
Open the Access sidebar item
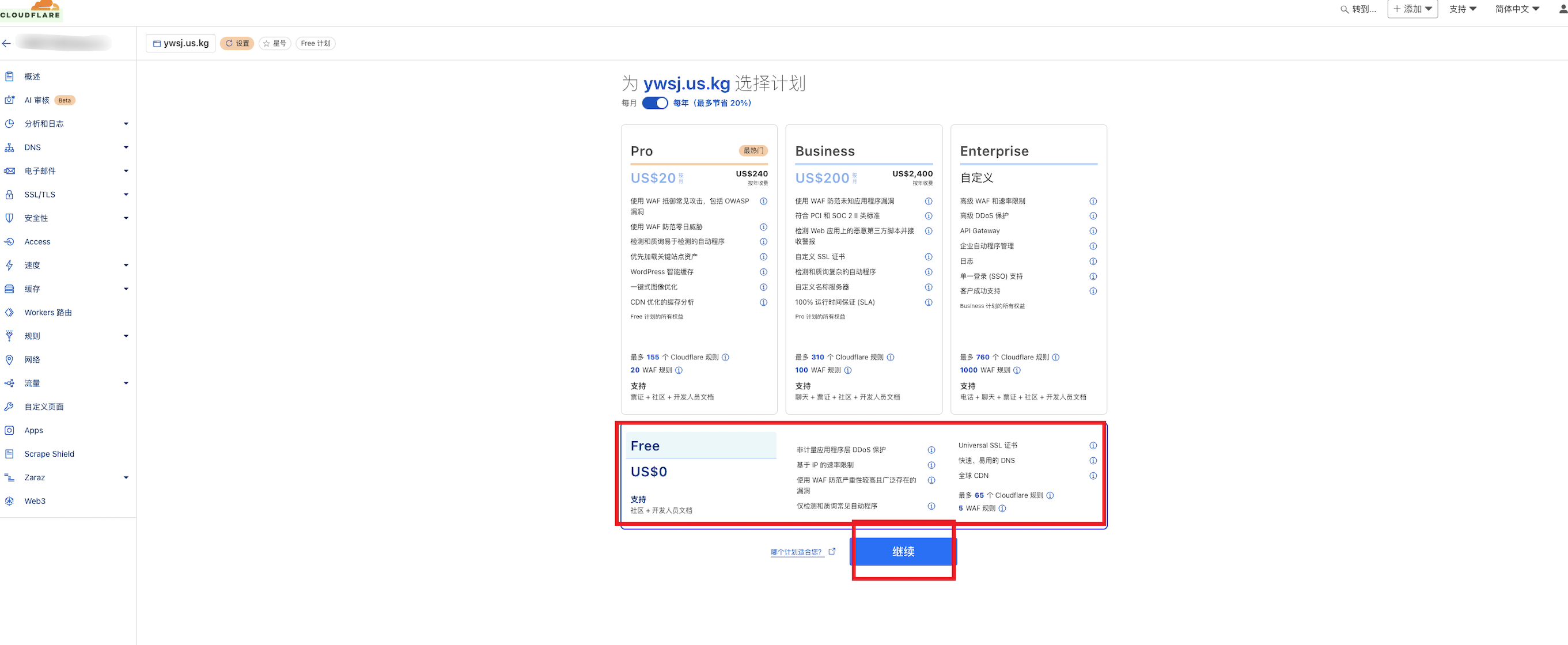(x=37, y=241)
